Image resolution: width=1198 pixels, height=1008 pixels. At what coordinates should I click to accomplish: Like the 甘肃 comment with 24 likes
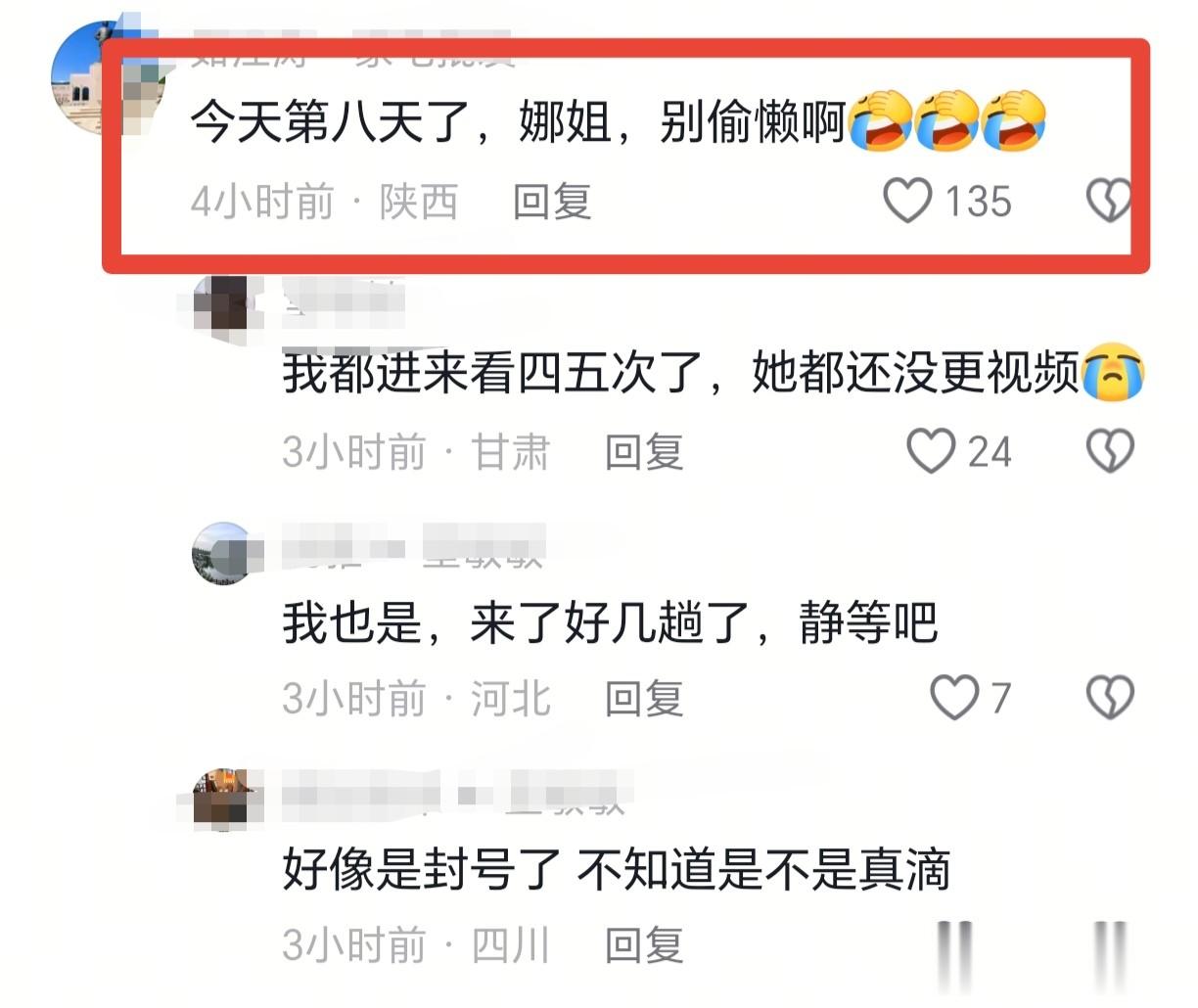(930, 451)
